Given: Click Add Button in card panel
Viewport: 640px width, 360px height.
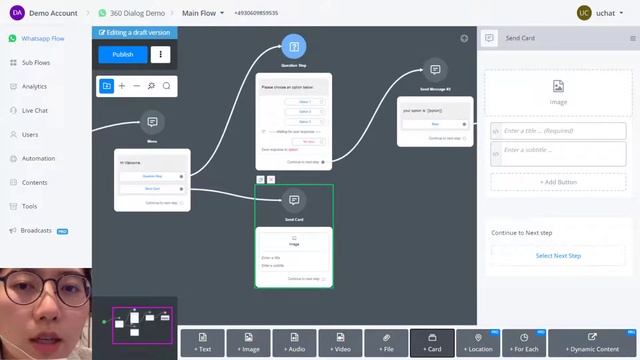Looking at the screenshot, I should tap(558, 182).
